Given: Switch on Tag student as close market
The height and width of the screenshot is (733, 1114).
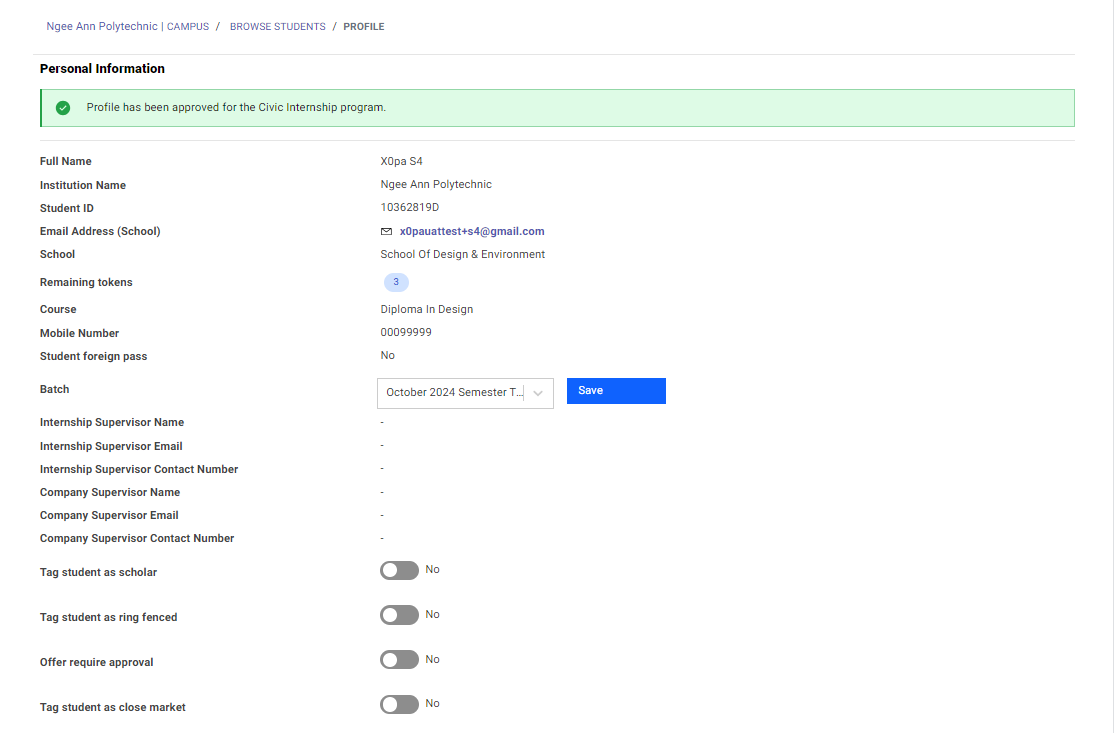Looking at the screenshot, I should coord(399,705).
